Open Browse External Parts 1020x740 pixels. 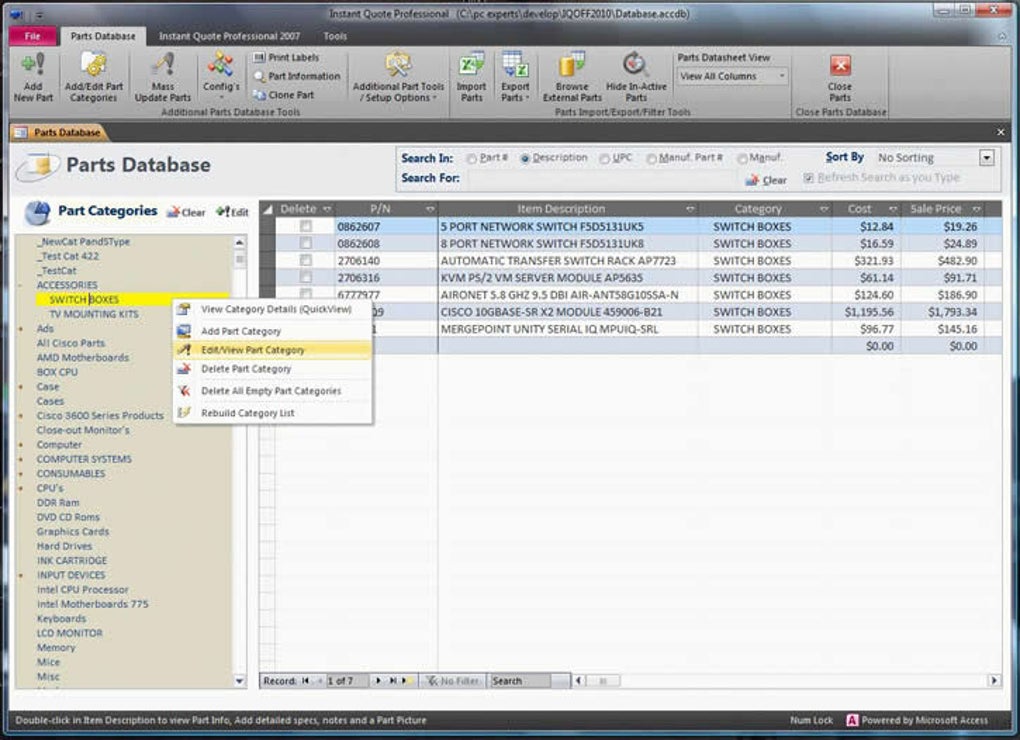572,77
